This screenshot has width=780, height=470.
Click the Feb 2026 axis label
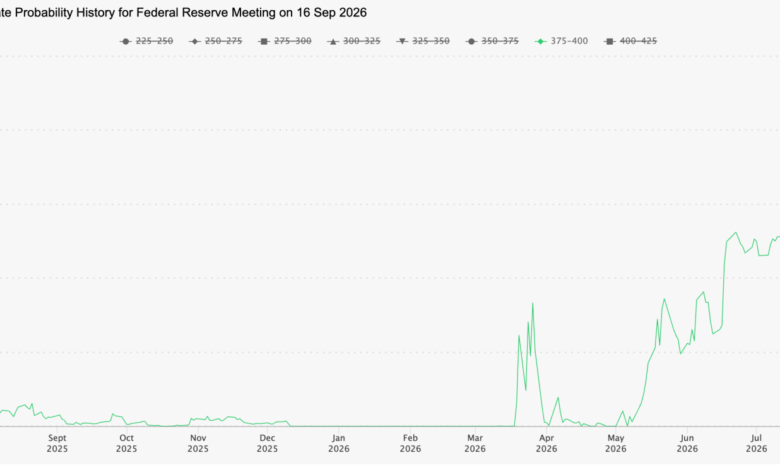tap(410, 443)
